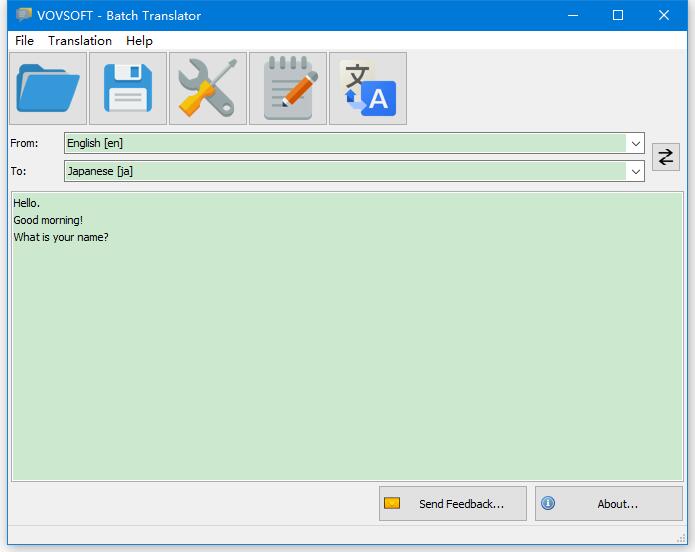Screen dimensions: 695x552
Task: Click the 'Good morning!' line
Action: [x=48, y=220]
